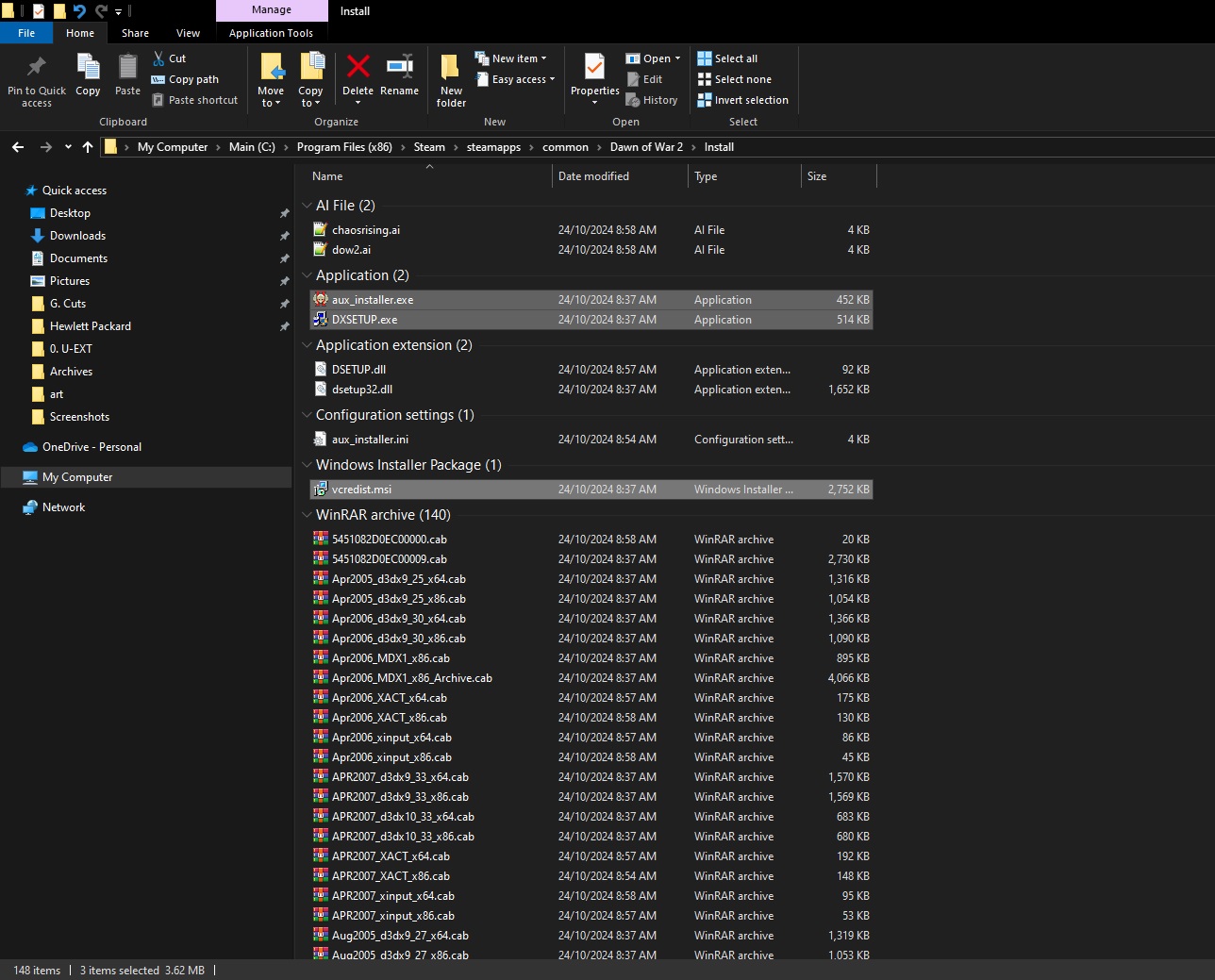Open the Copy to dropdown
The image size is (1215, 980).
[x=310, y=97]
